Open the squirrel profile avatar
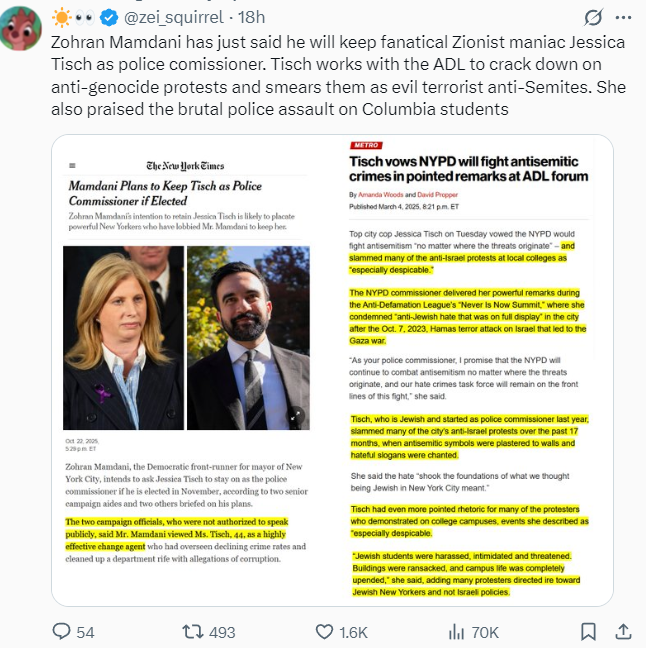Image resolution: width=646 pixels, height=648 pixels. click(20, 29)
